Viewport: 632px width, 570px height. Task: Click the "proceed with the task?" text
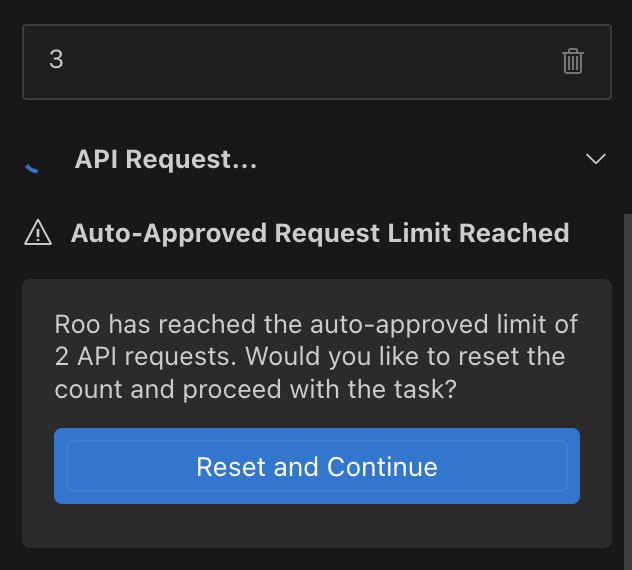tap(348, 389)
